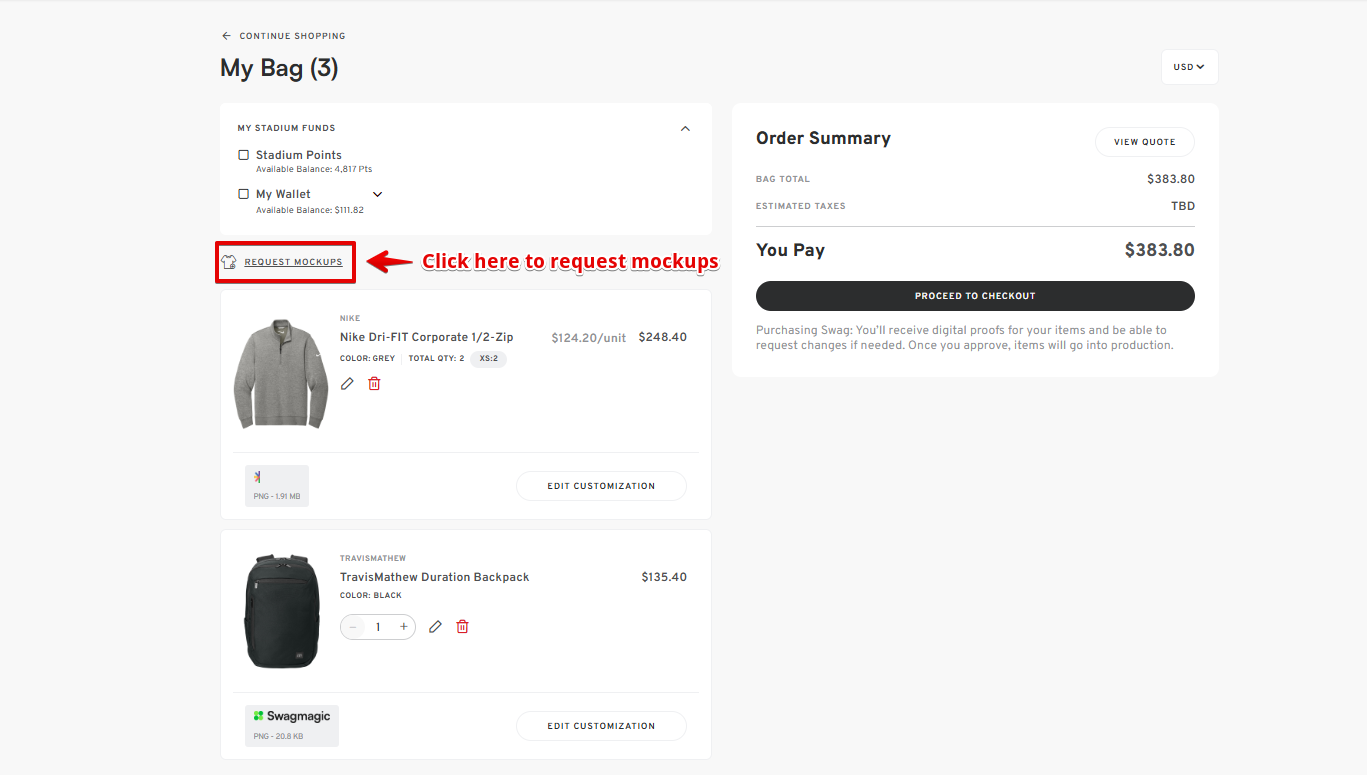Click the t-shirt Request Mockups icon
This screenshot has height=775, width=1367.
(x=229, y=262)
